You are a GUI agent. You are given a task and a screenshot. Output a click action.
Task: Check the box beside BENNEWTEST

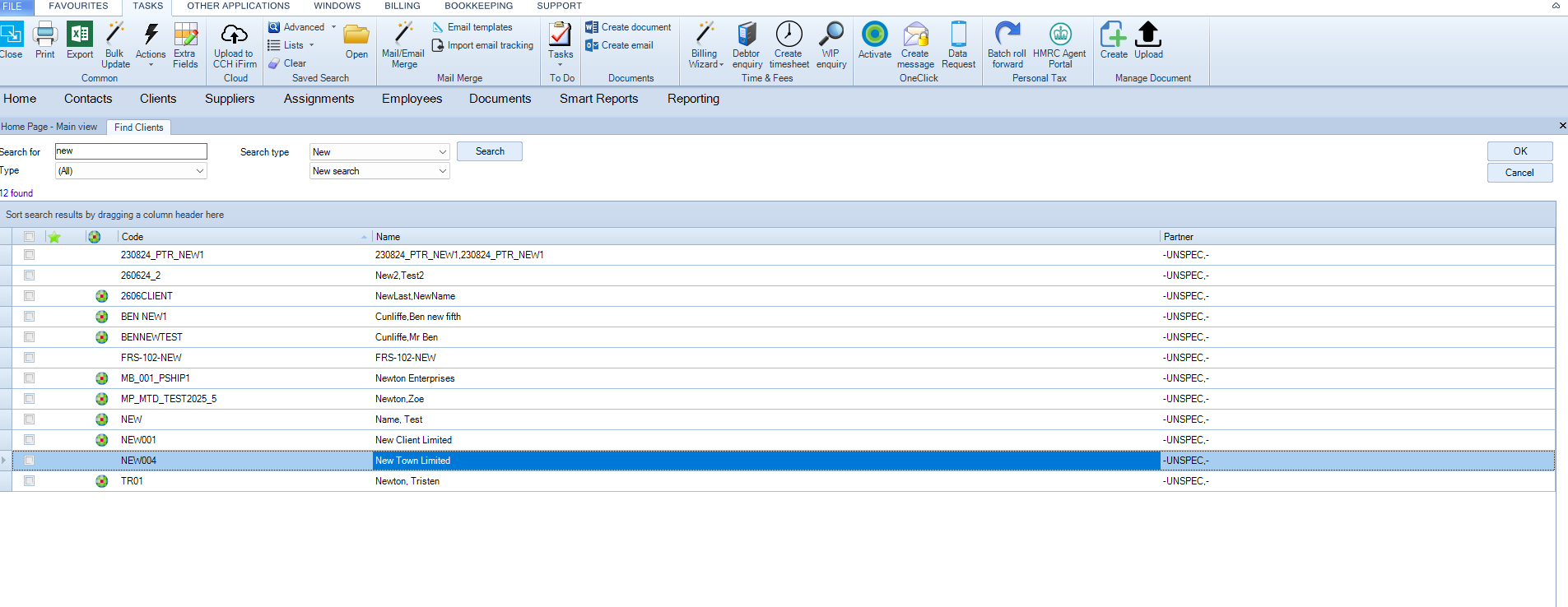tap(29, 337)
